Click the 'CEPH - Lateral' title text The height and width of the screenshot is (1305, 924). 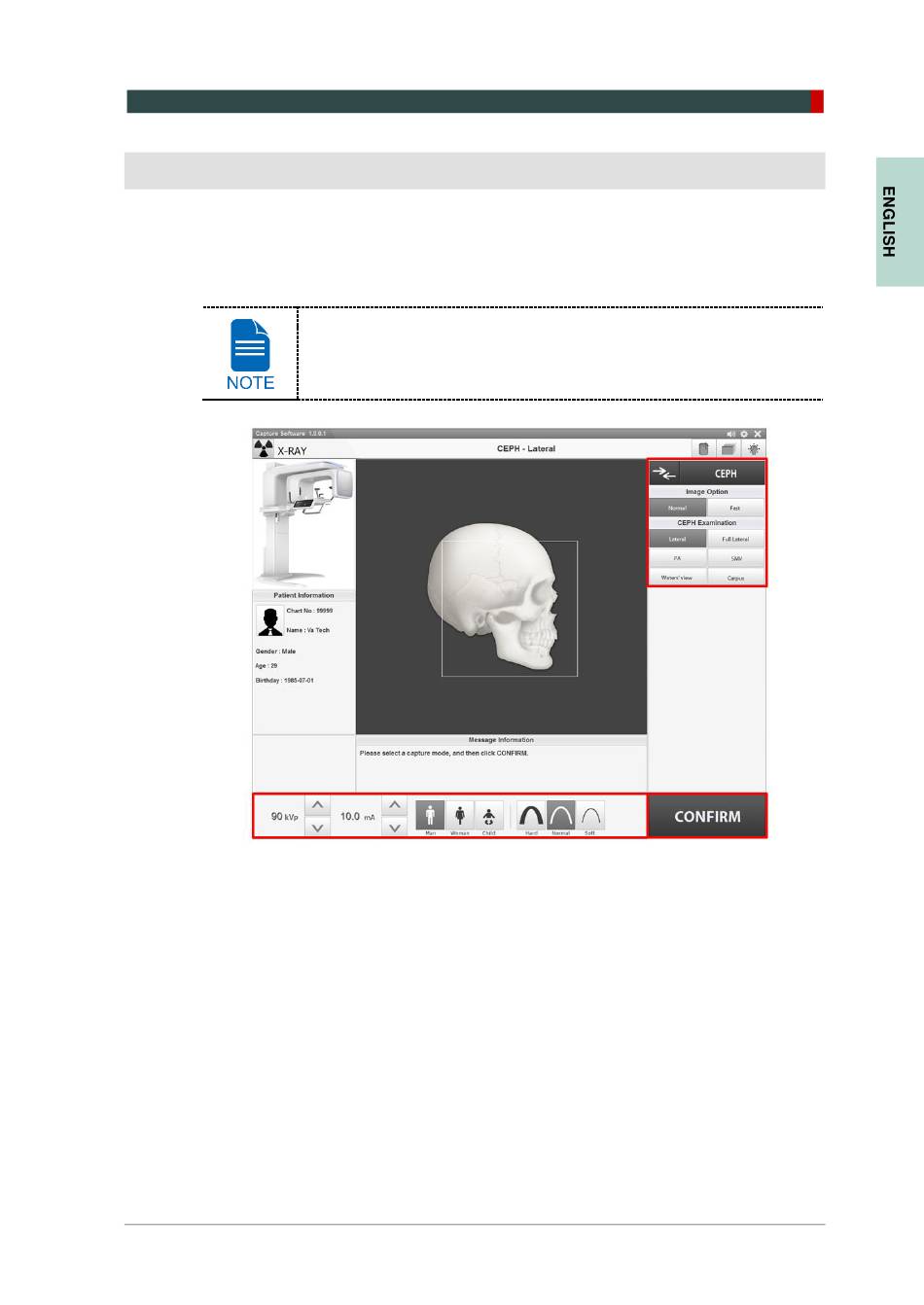click(x=526, y=449)
